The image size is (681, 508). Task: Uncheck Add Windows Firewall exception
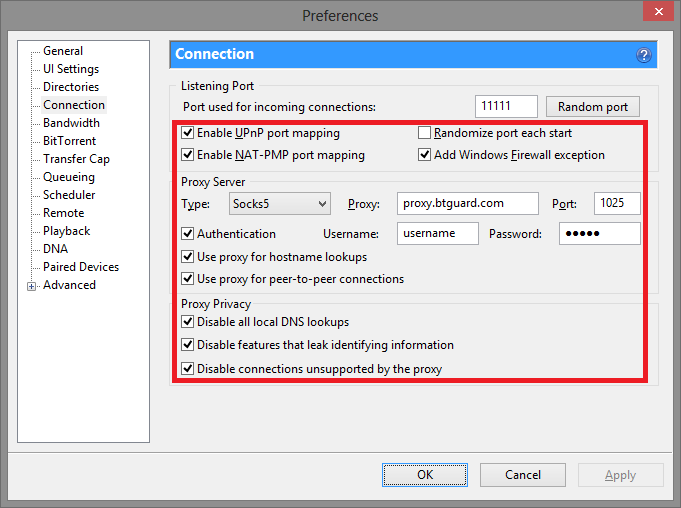[x=424, y=155]
